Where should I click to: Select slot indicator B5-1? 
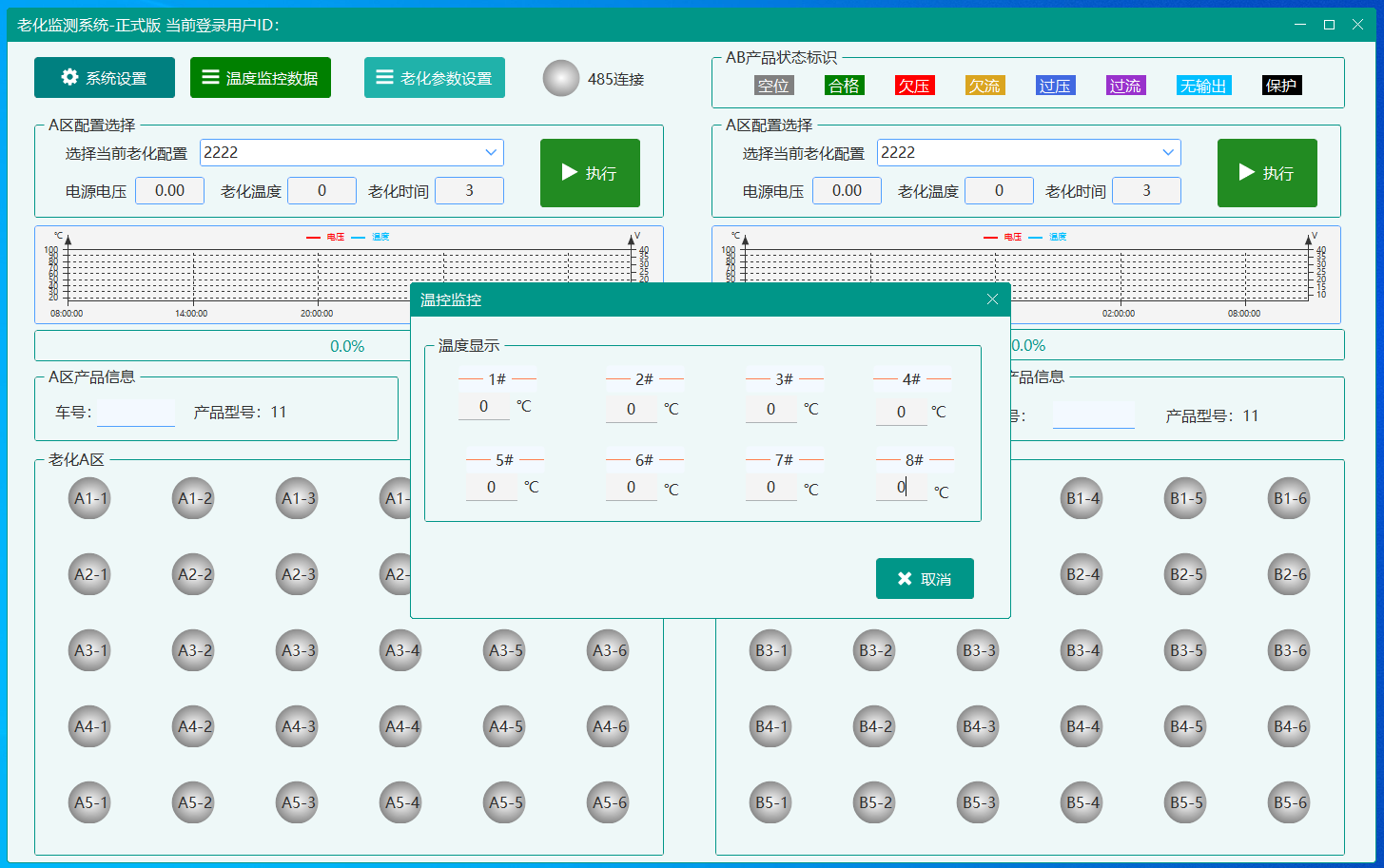tap(770, 802)
